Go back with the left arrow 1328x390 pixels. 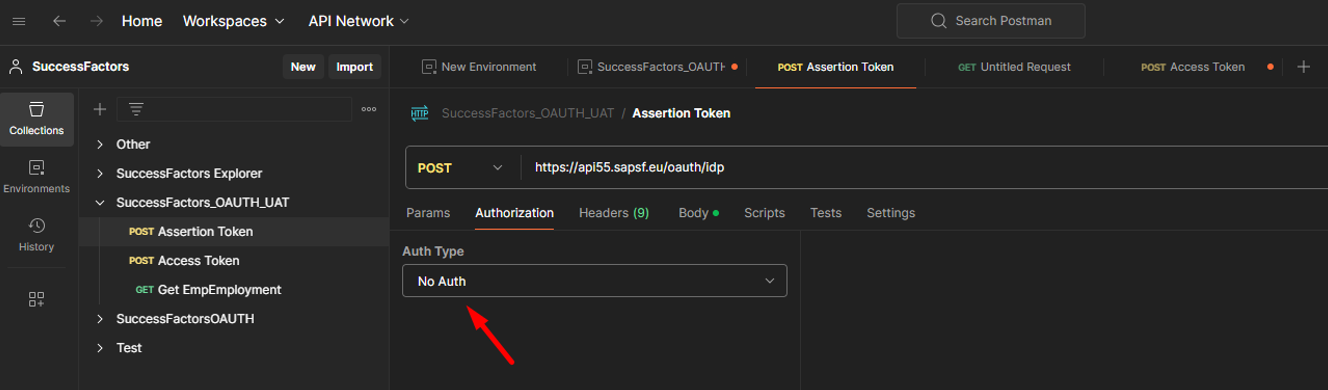pyautogui.click(x=59, y=21)
